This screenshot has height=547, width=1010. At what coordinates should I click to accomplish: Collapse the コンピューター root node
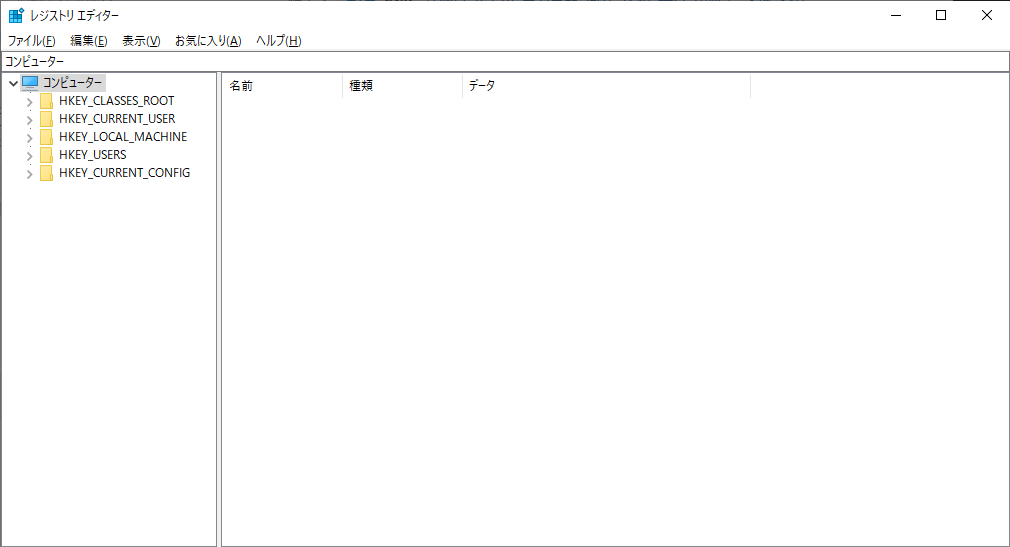12,83
